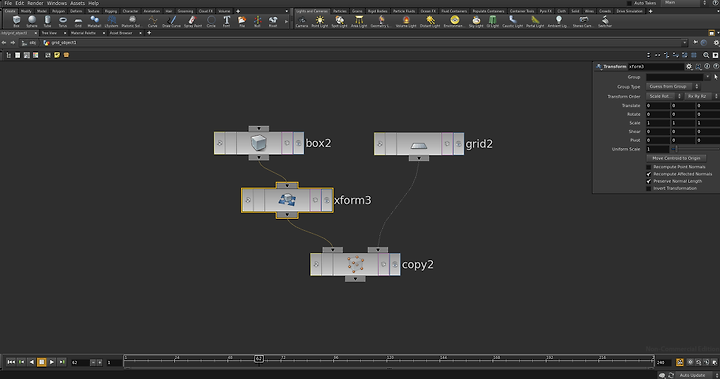Switch to the Modify shelf tab
Image resolution: width=720 pixels, height=379 pixels.
26,11
